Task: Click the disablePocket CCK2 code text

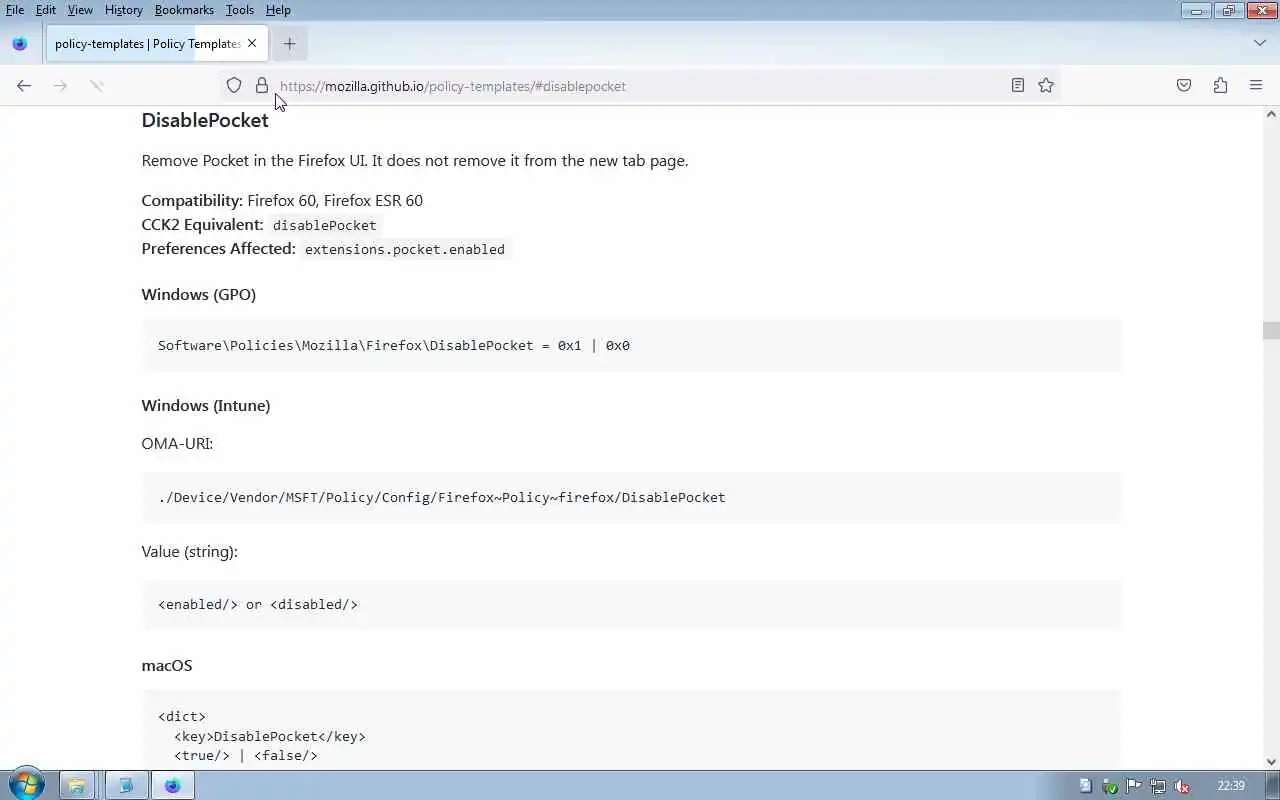Action: pyautogui.click(x=325, y=226)
